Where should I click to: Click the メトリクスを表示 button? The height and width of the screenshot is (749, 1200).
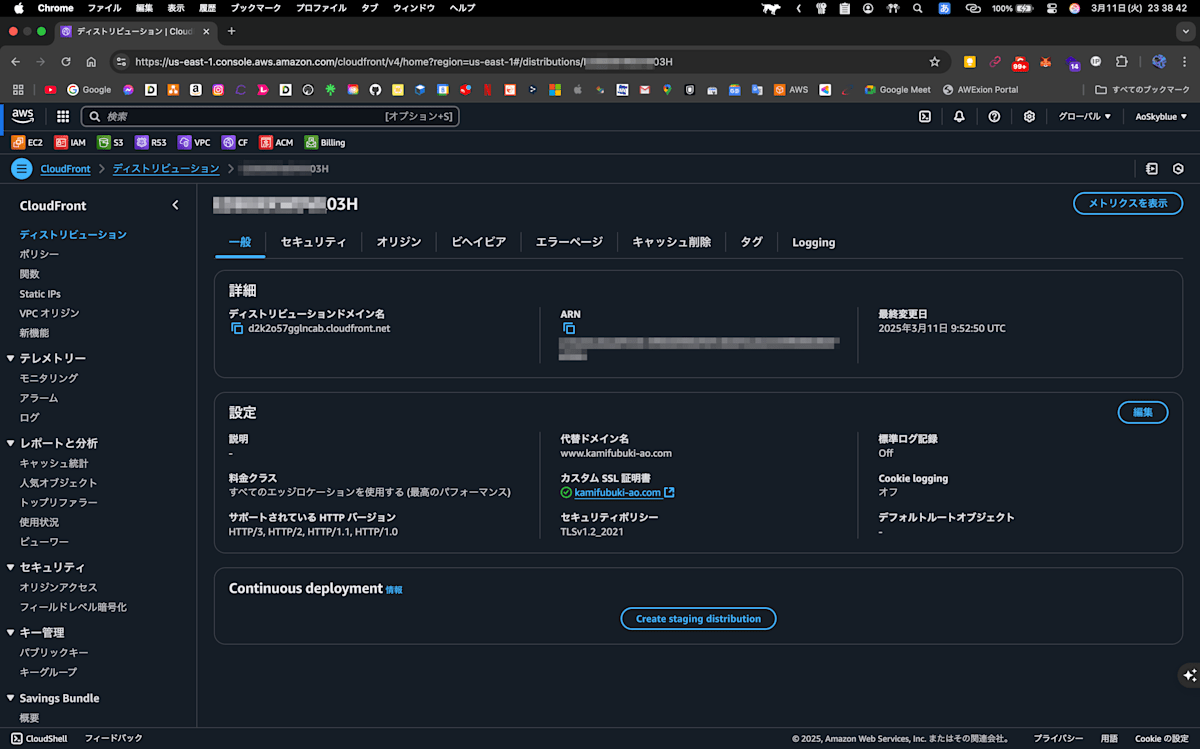tap(1128, 203)
